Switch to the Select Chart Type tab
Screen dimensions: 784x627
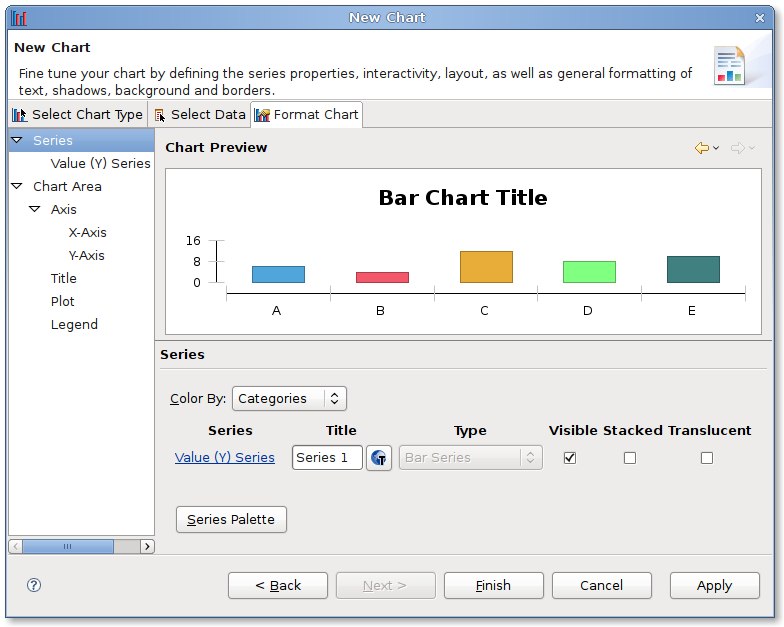[x=78, y=114]
